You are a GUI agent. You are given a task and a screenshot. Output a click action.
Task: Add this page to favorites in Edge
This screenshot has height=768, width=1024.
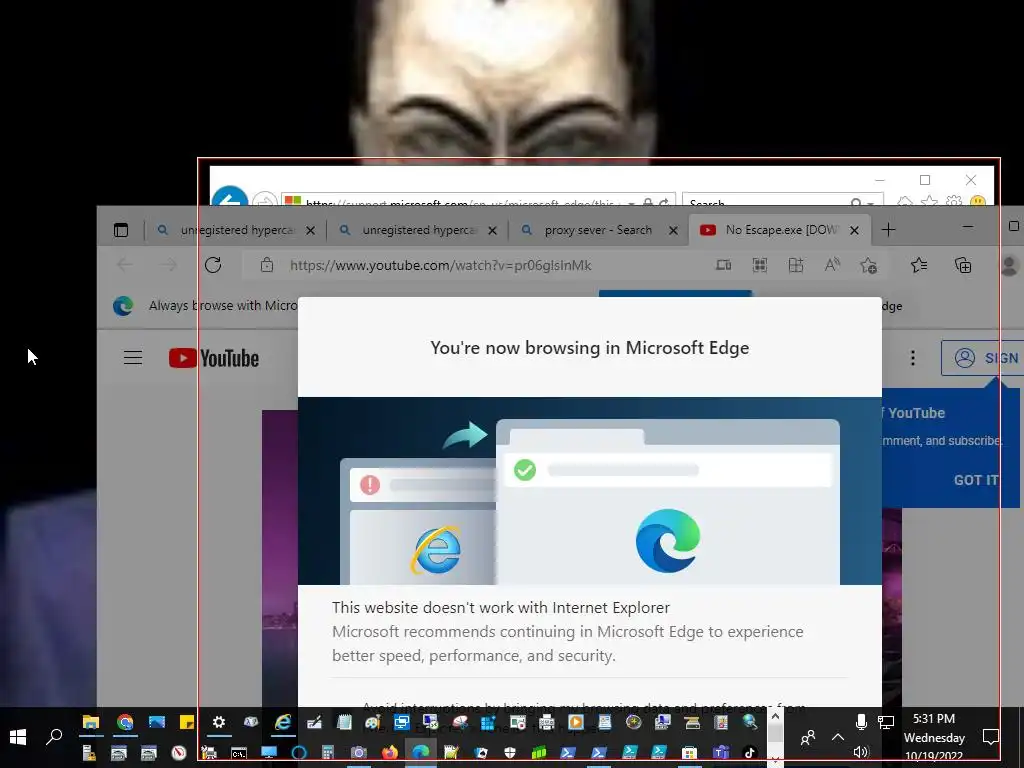tap(868, 265)
